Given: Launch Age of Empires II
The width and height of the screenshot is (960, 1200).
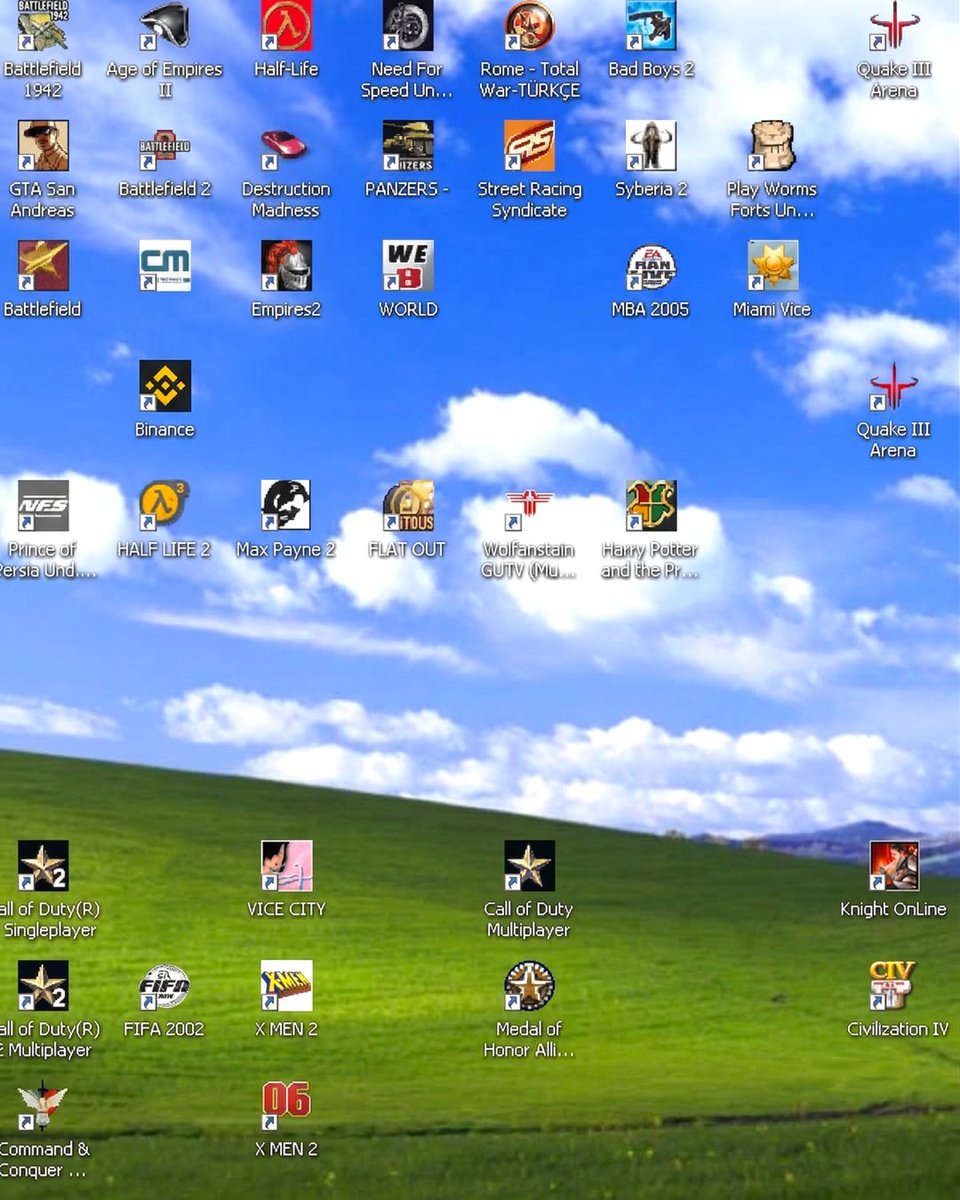Looking at the screenshot, I should pyautogui.click(x=165, y=26).
